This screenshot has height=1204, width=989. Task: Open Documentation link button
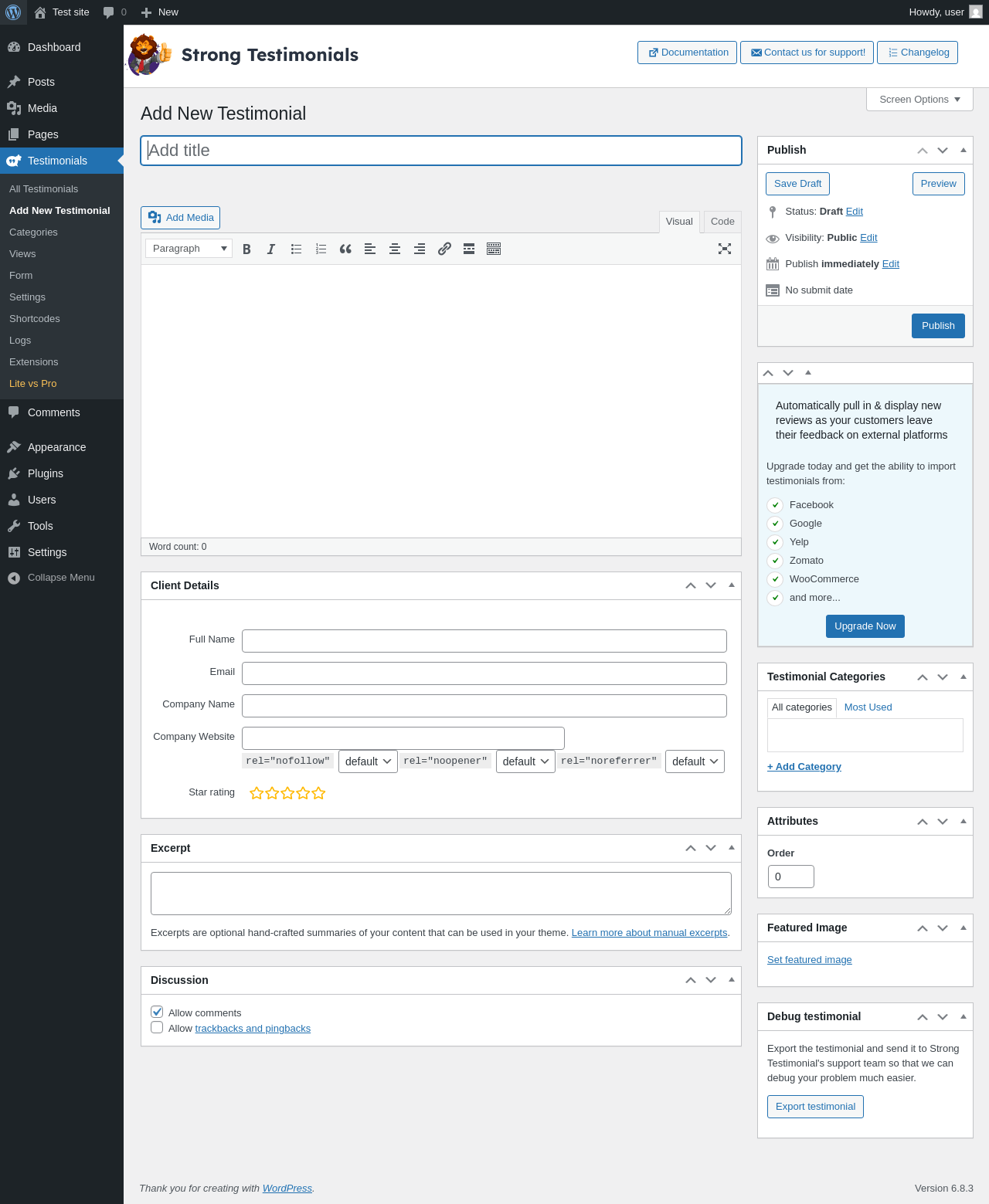[x=687, y=53]
